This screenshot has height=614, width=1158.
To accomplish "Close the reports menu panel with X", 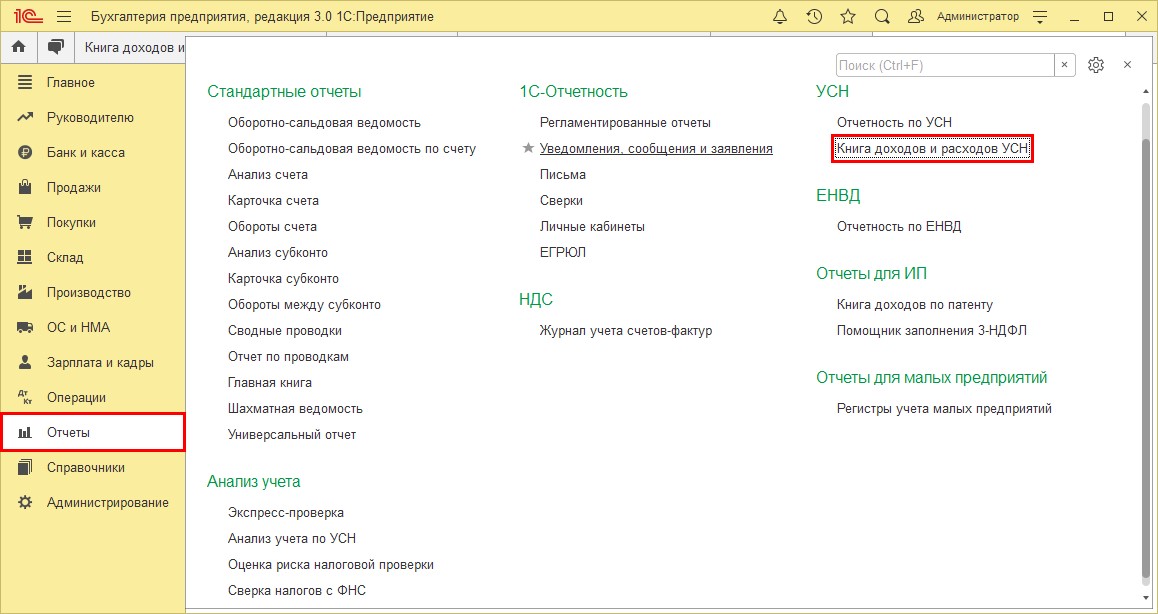I will (1128, 65).
